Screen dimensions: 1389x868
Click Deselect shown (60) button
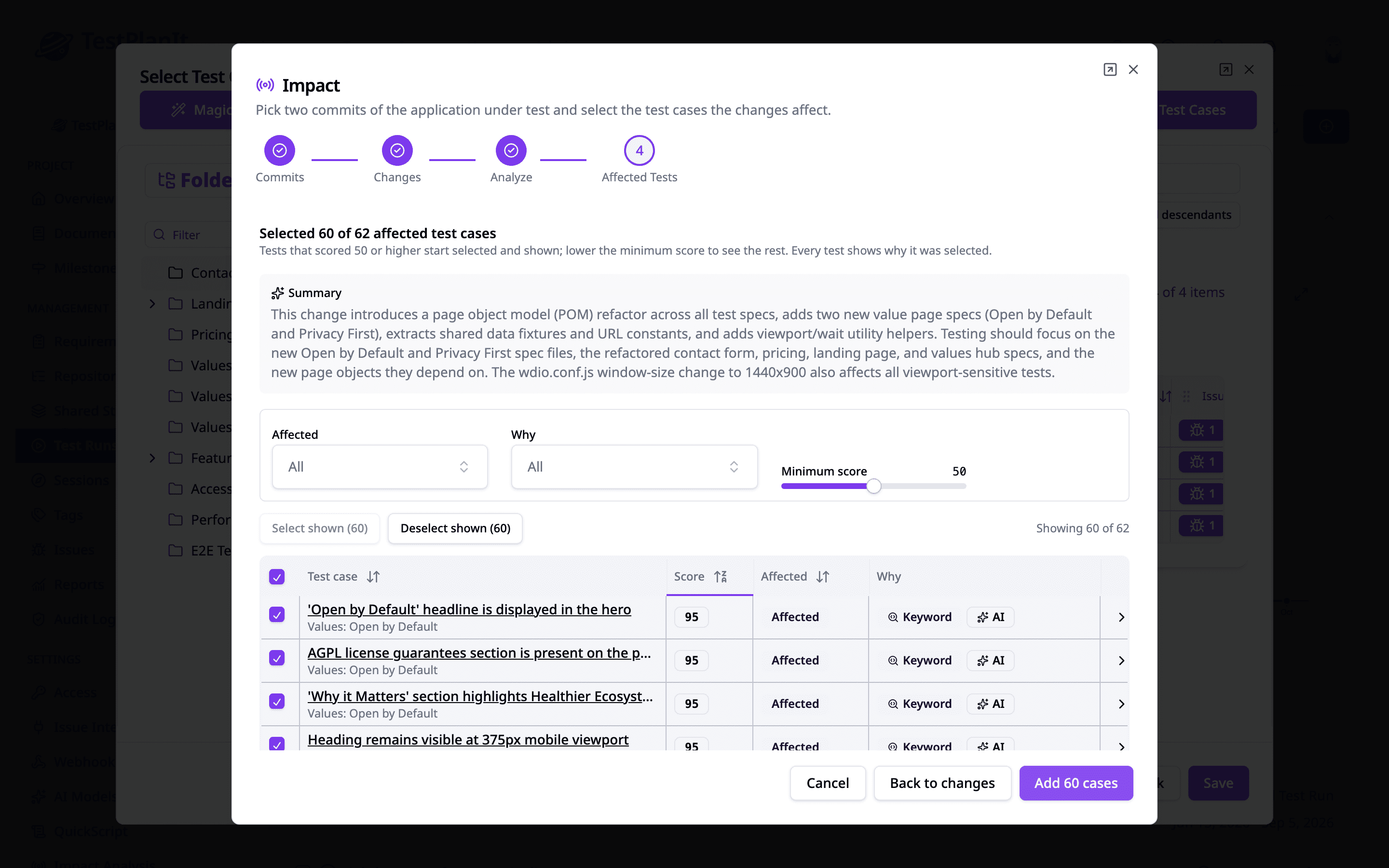(455, 528)
